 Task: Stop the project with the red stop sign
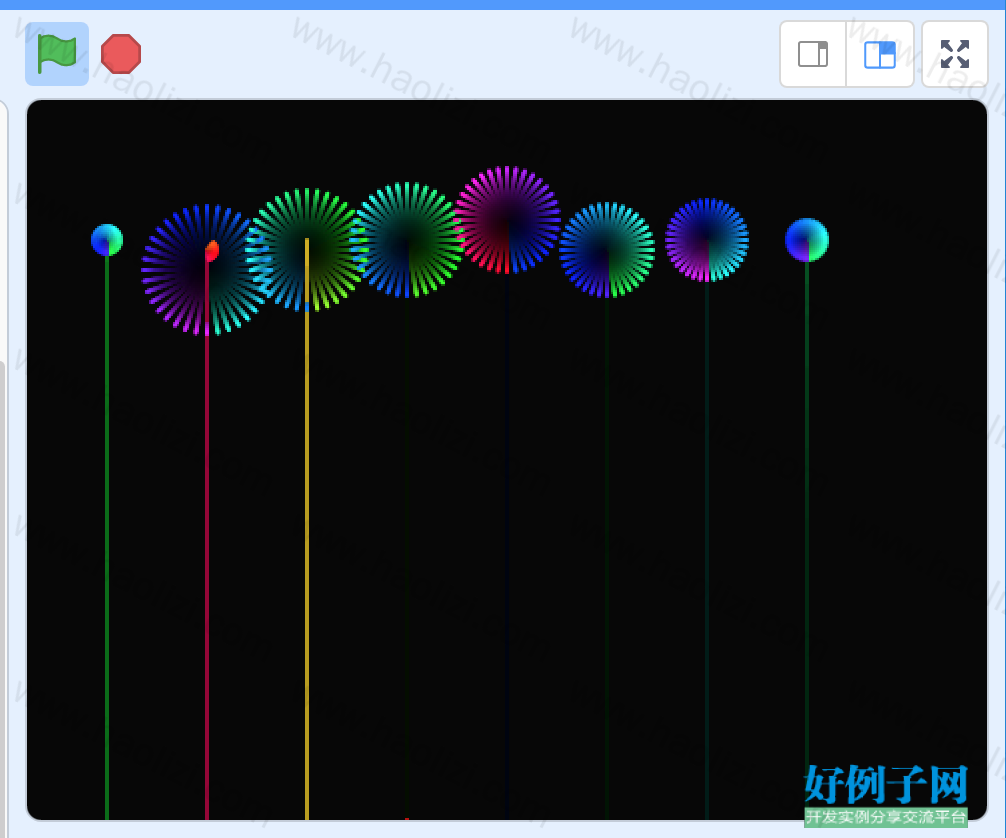click(121, 54)
